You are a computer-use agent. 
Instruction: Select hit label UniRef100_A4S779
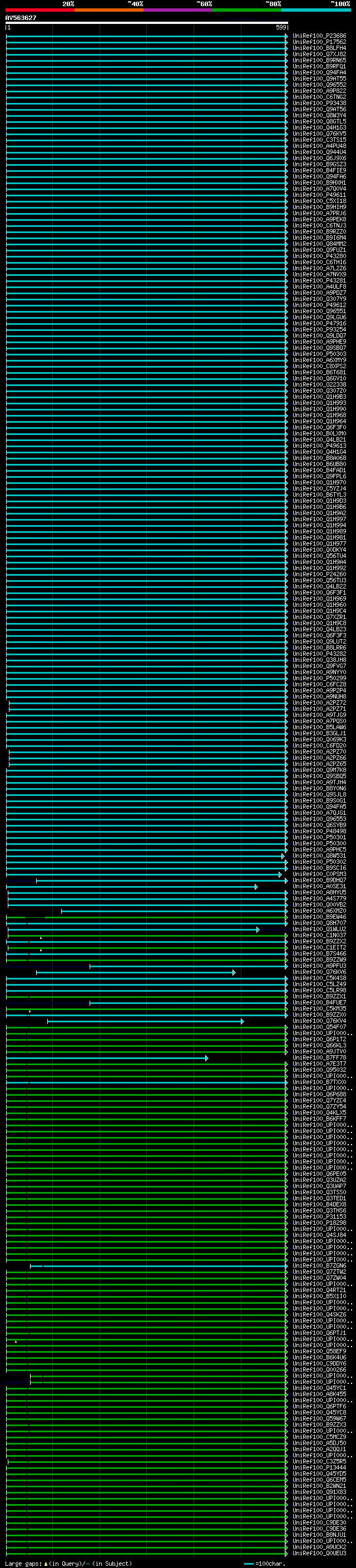pyautogui.click(x=319, y=898)
